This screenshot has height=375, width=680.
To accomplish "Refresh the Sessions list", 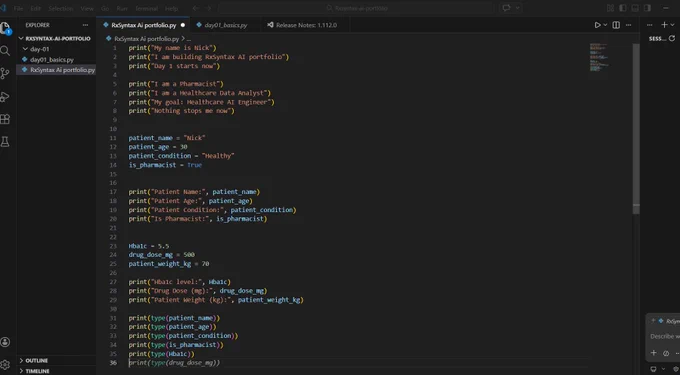I will coord(673,39).
